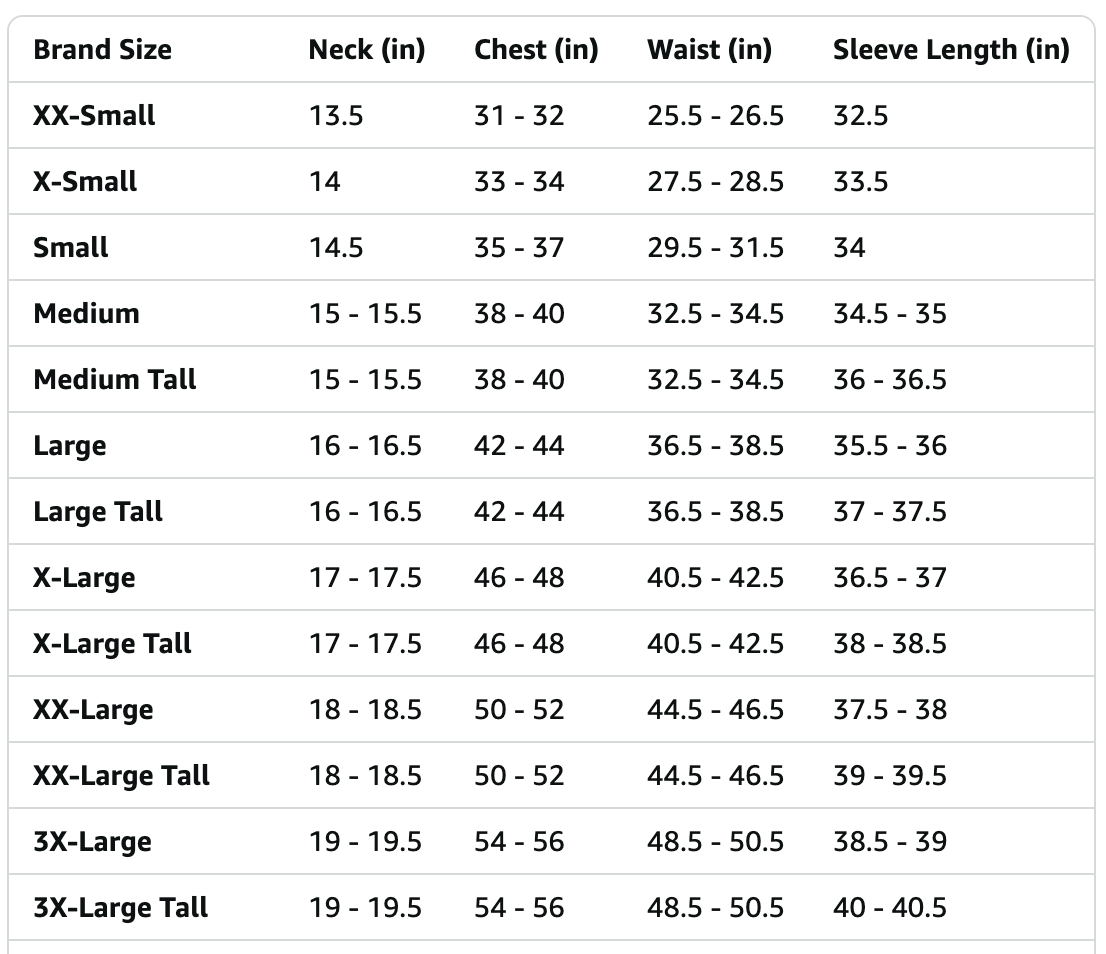Screen dimensions: 1106x954
Task: Click the Medium size label
Action: pyautogui.click(x=86, y=313)
